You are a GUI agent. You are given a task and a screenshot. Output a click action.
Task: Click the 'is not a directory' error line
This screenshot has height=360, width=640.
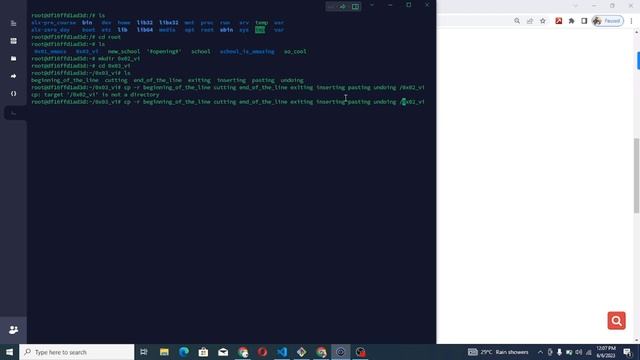coord(95,95)
